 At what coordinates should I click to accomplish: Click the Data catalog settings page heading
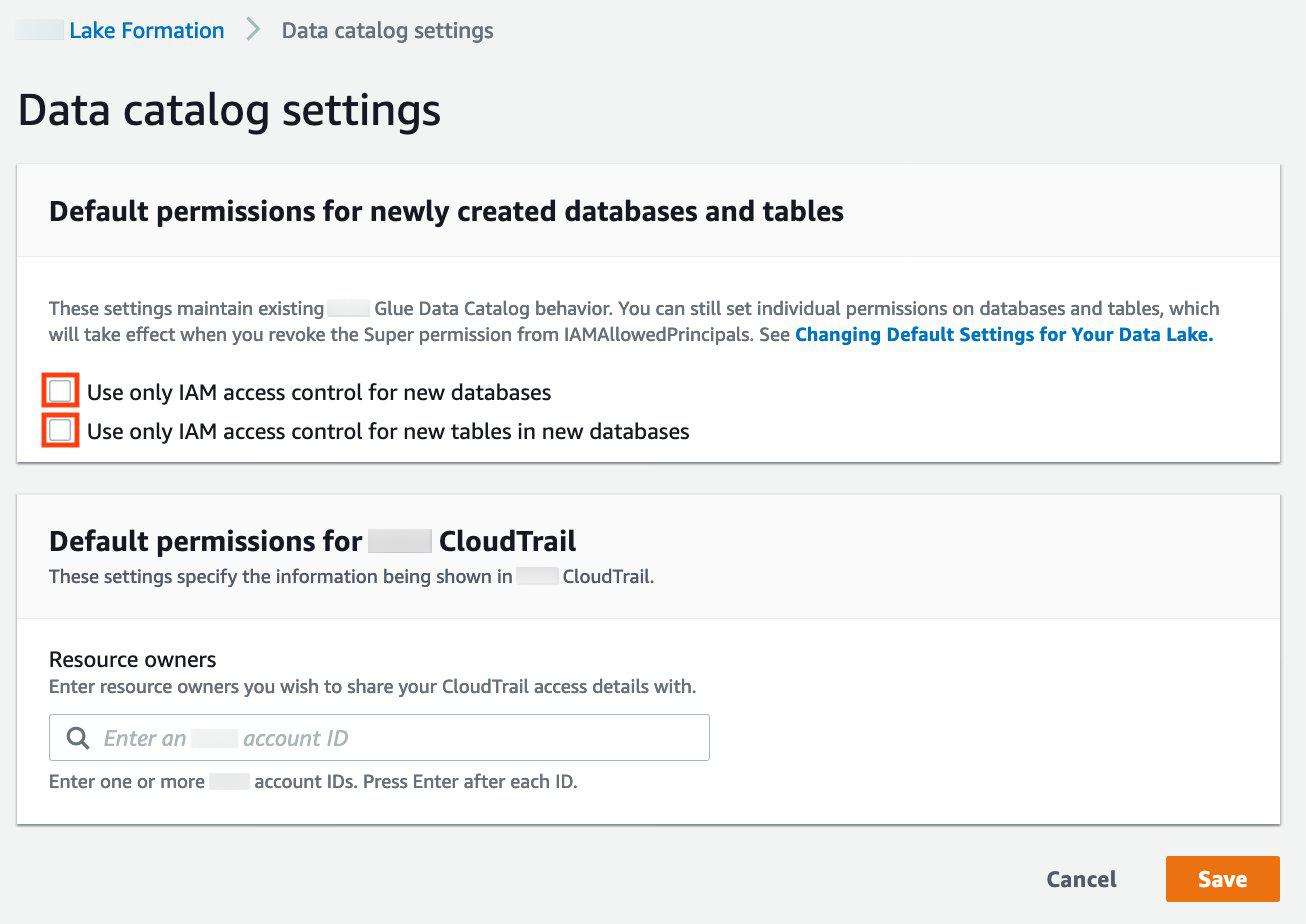tap(229, 110)
